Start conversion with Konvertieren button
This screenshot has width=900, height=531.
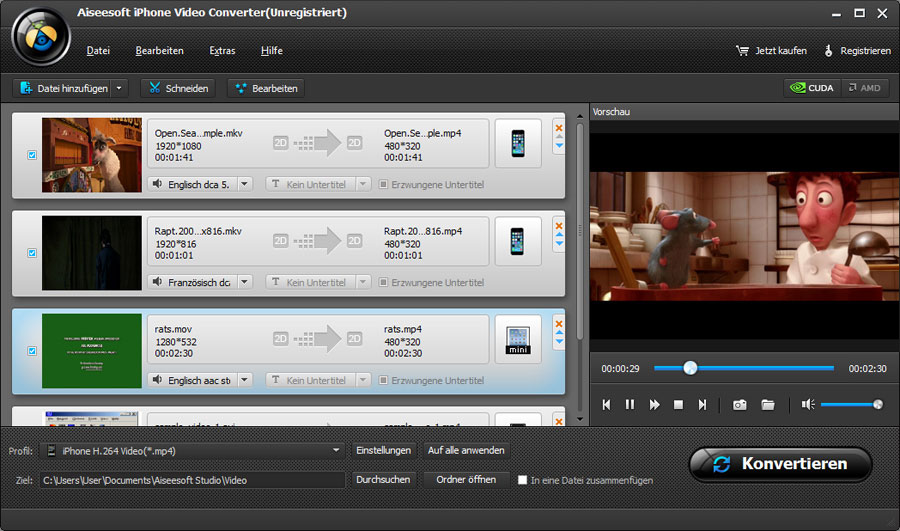781,464
